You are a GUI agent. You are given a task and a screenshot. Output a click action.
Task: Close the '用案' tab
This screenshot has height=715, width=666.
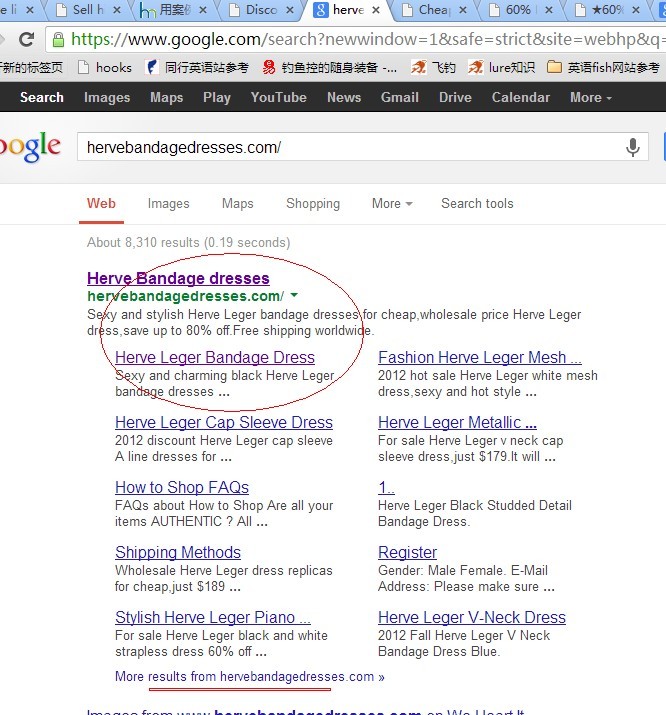(203, 10)
